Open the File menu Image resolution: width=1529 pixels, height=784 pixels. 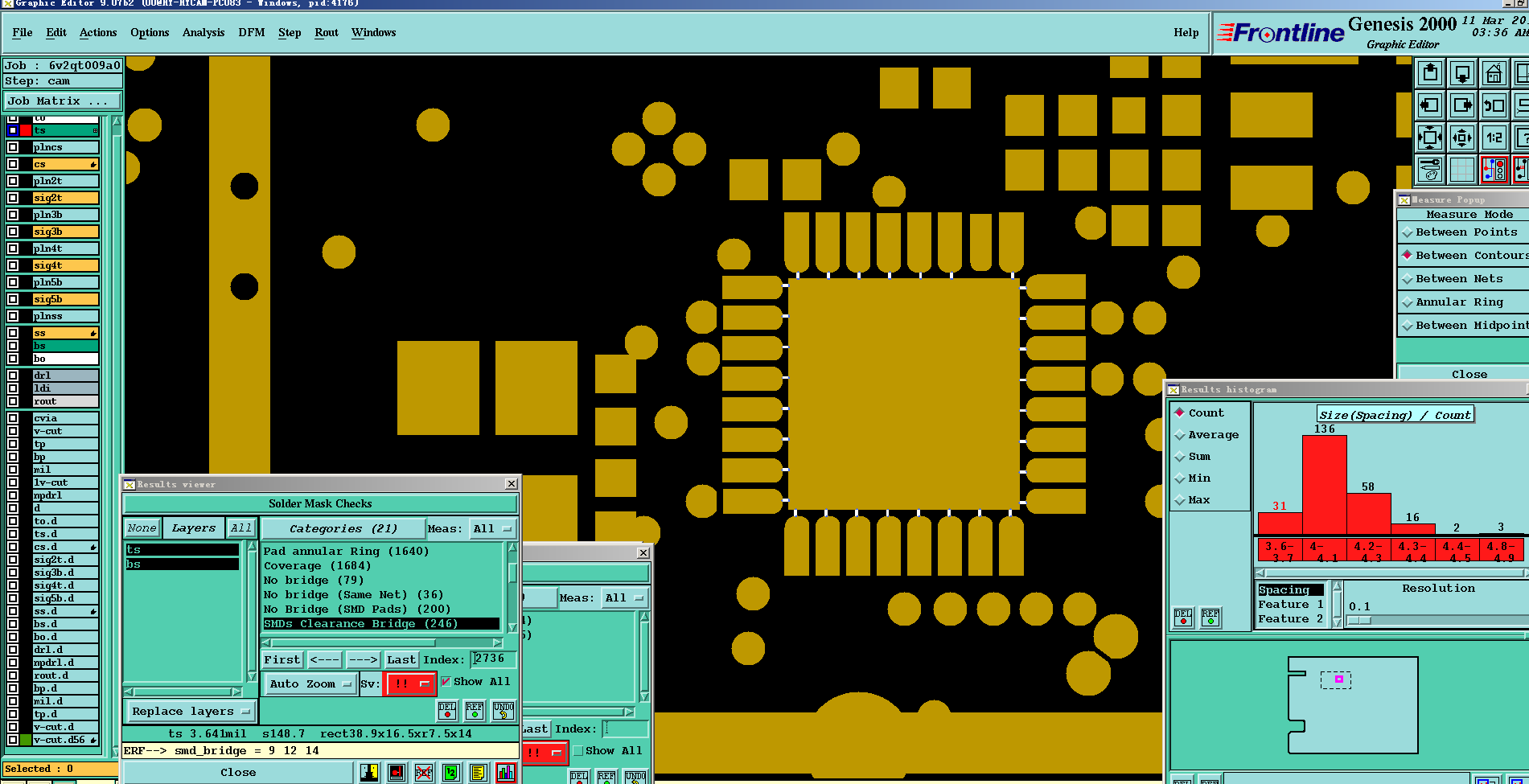pyautogui.click(x=23, y=33)
